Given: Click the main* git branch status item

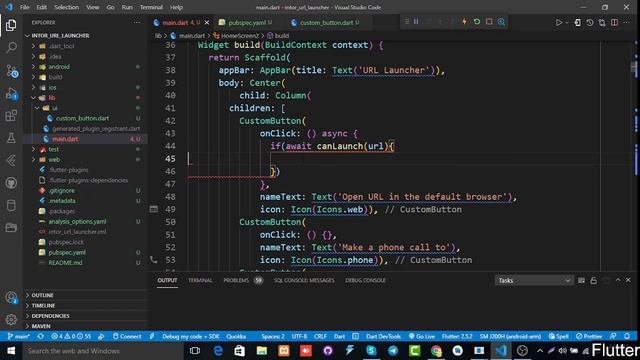Looking at the screenshot, I should click(19, 336).
